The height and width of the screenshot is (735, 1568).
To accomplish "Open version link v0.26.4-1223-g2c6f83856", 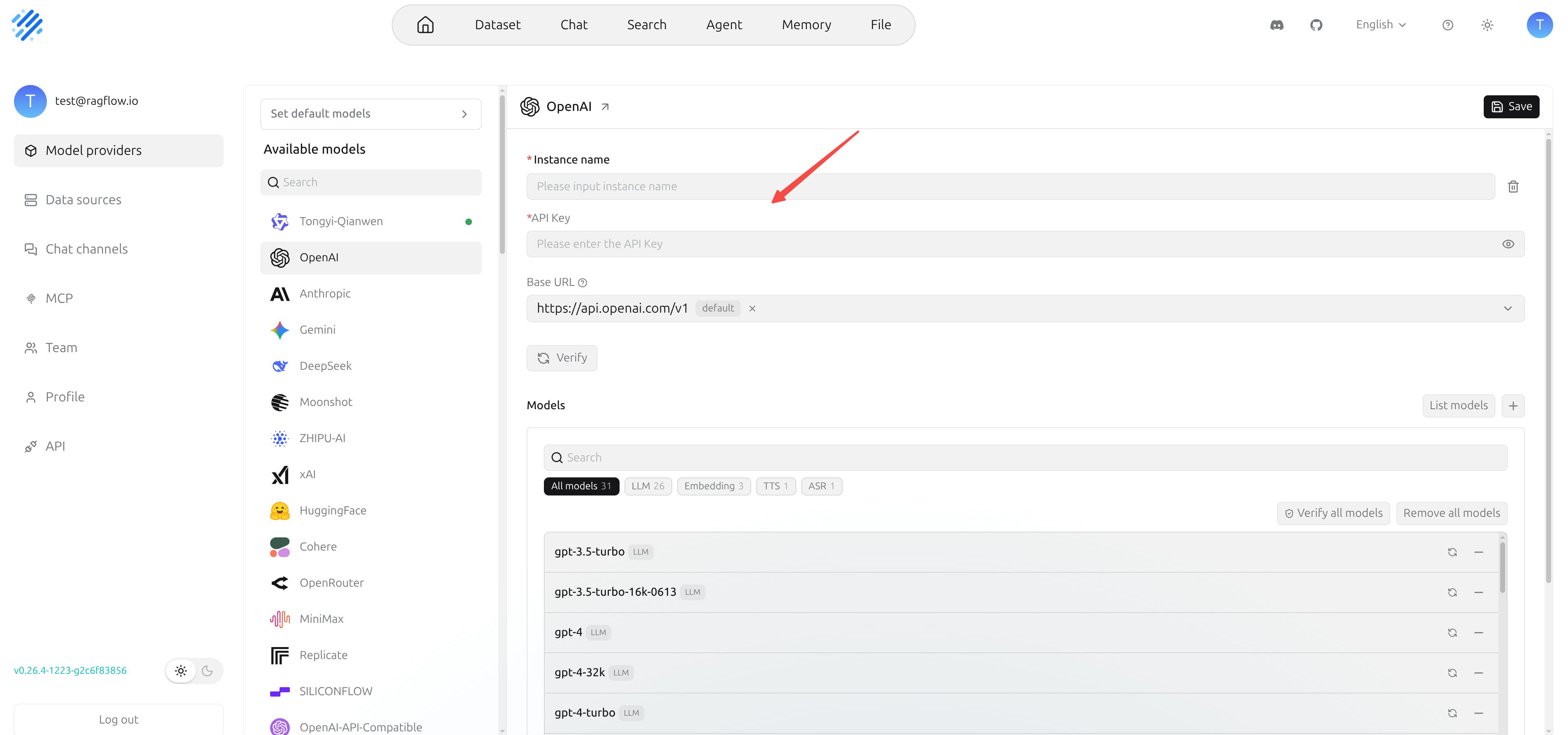I will (71, 671).
